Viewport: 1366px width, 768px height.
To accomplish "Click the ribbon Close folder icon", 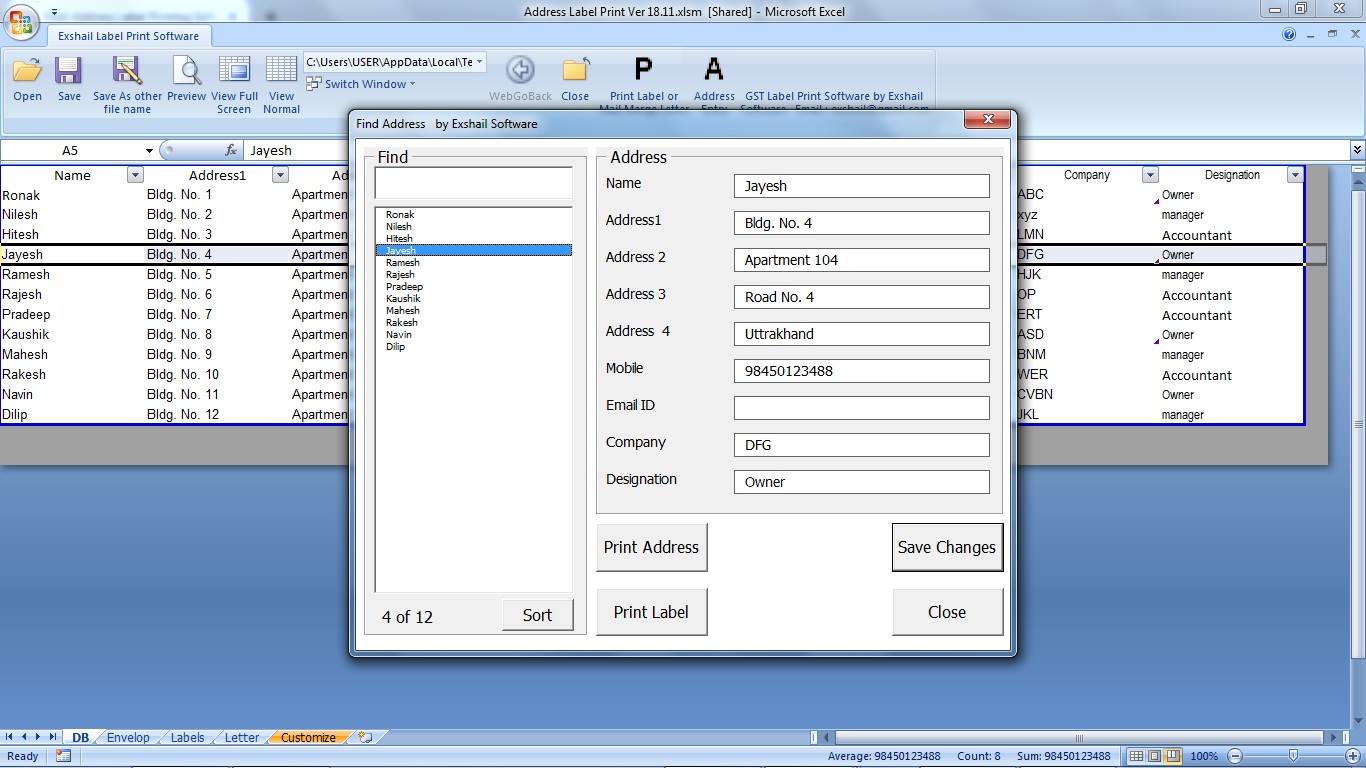I will (575, 70).
